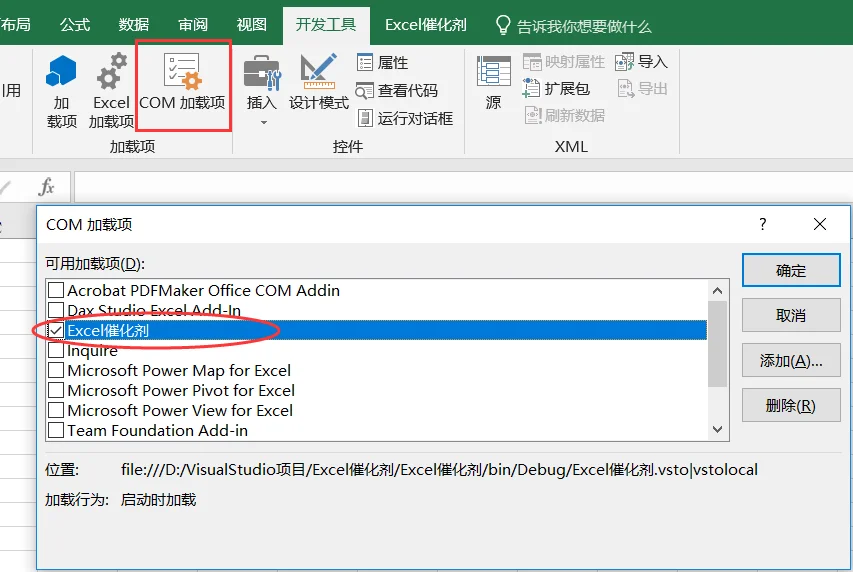Viewport: 853px width, 572px height.
Task: Select Microsoft Power Pivot for Excel text
Action: tap(181, 391)
